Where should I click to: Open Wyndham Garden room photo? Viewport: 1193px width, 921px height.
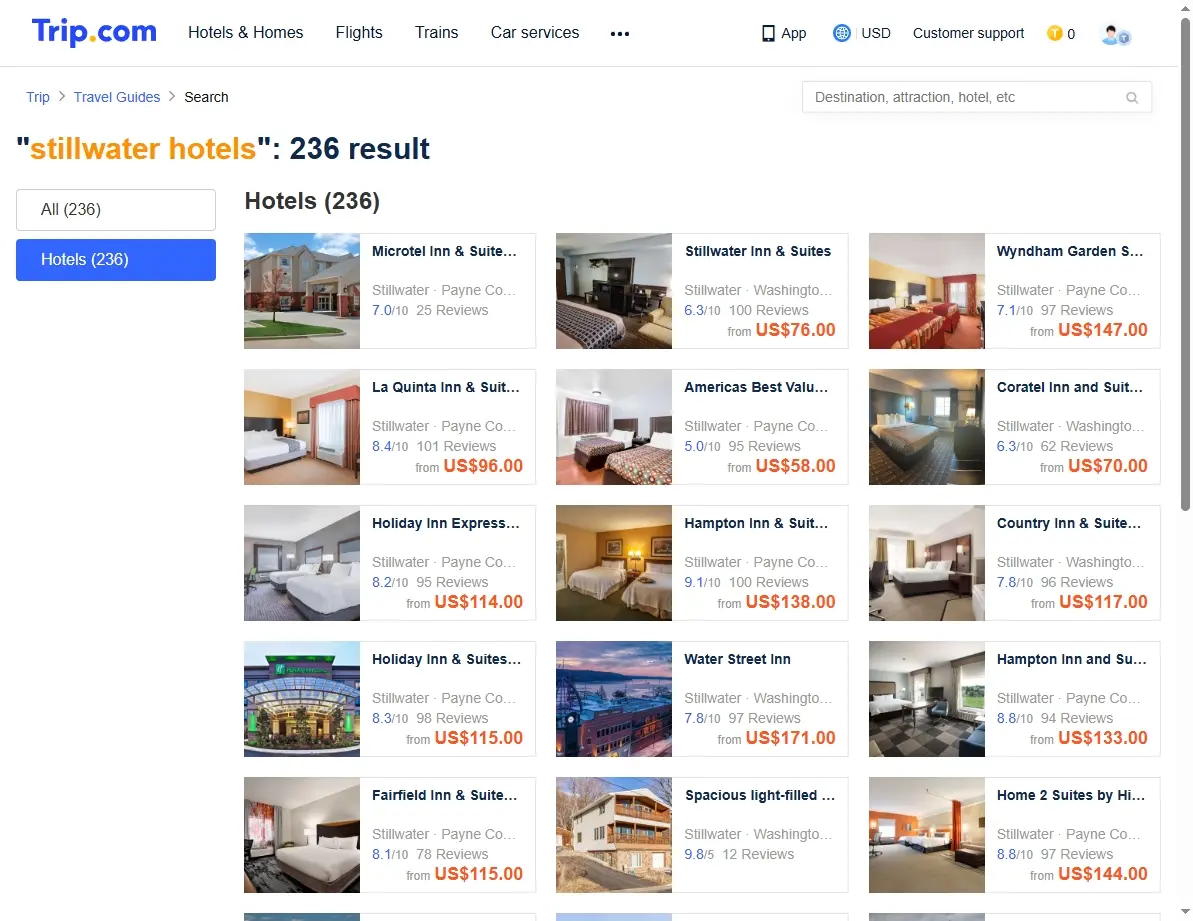[x=927, y=291]
